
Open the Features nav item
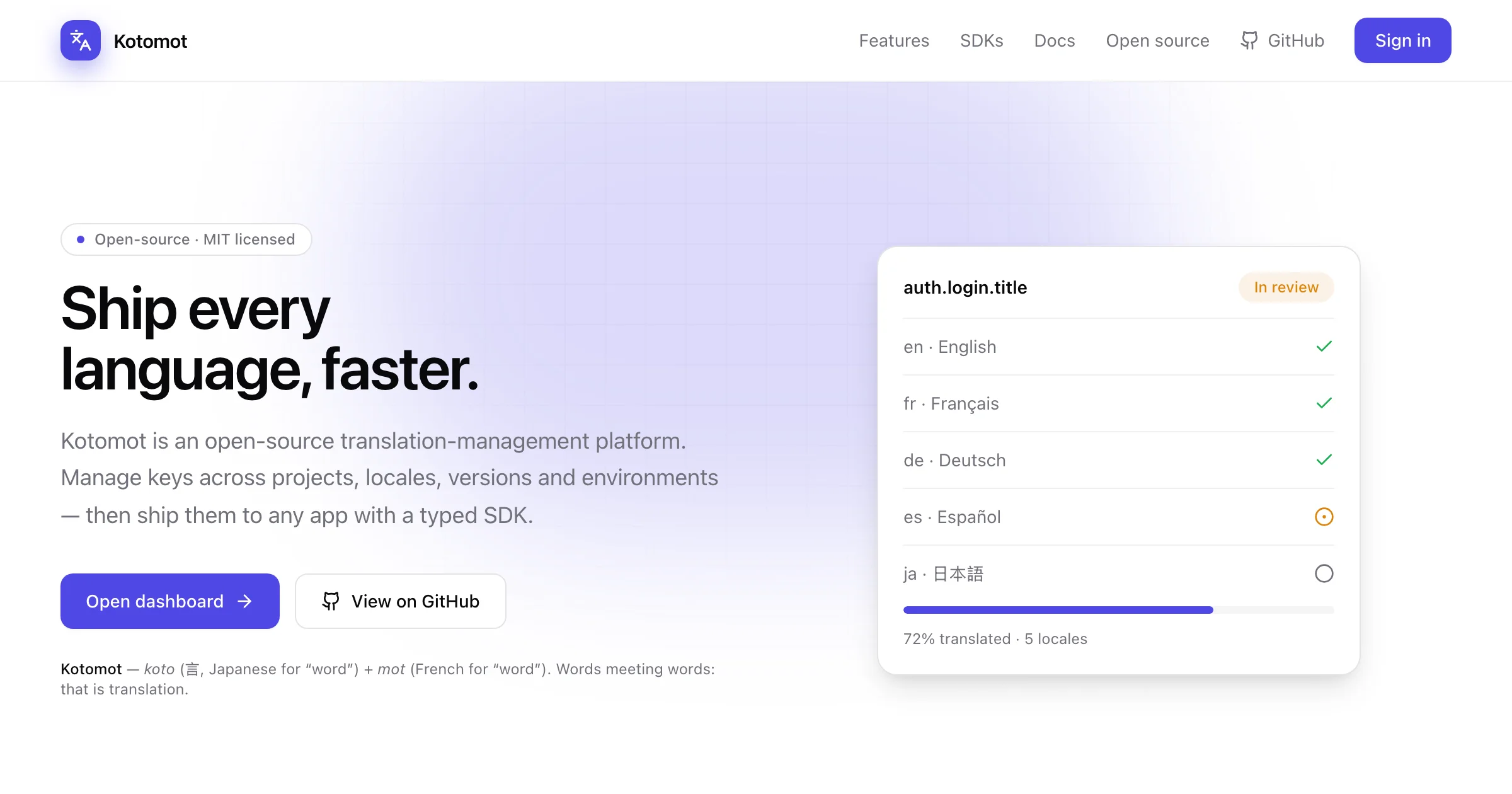pyautogui.click(x=894, y=40)
